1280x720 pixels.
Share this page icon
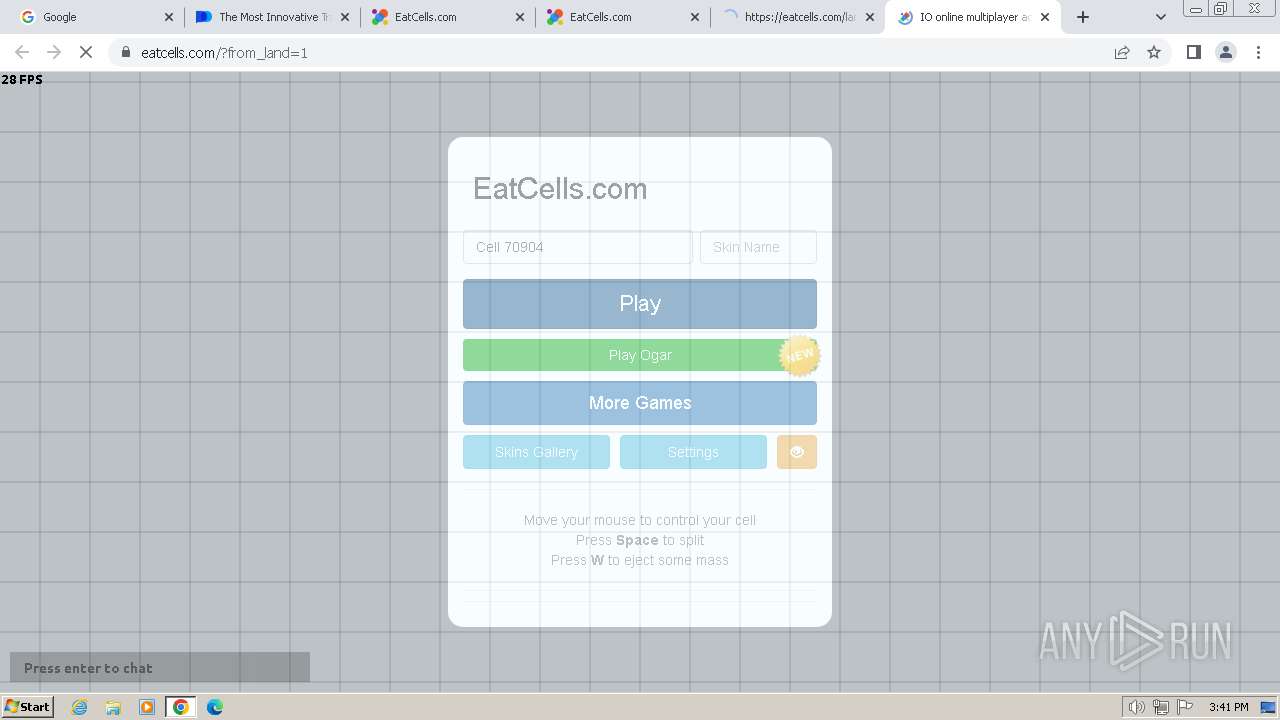[1122, 52]
